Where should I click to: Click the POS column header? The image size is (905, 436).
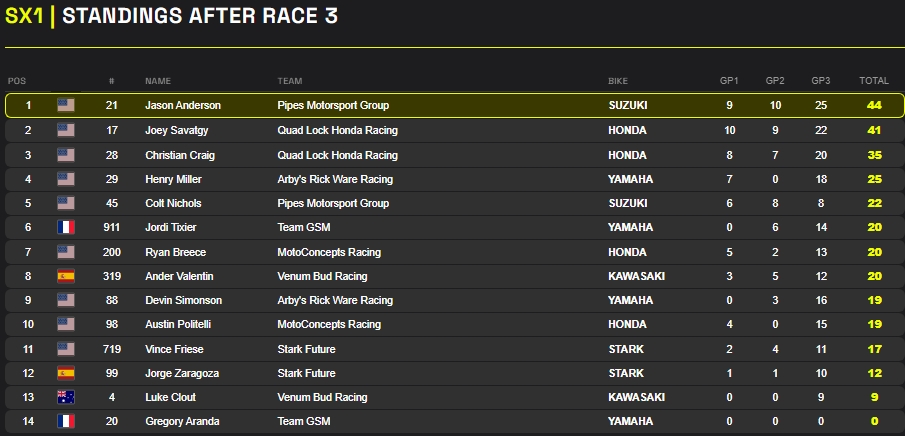17,81
